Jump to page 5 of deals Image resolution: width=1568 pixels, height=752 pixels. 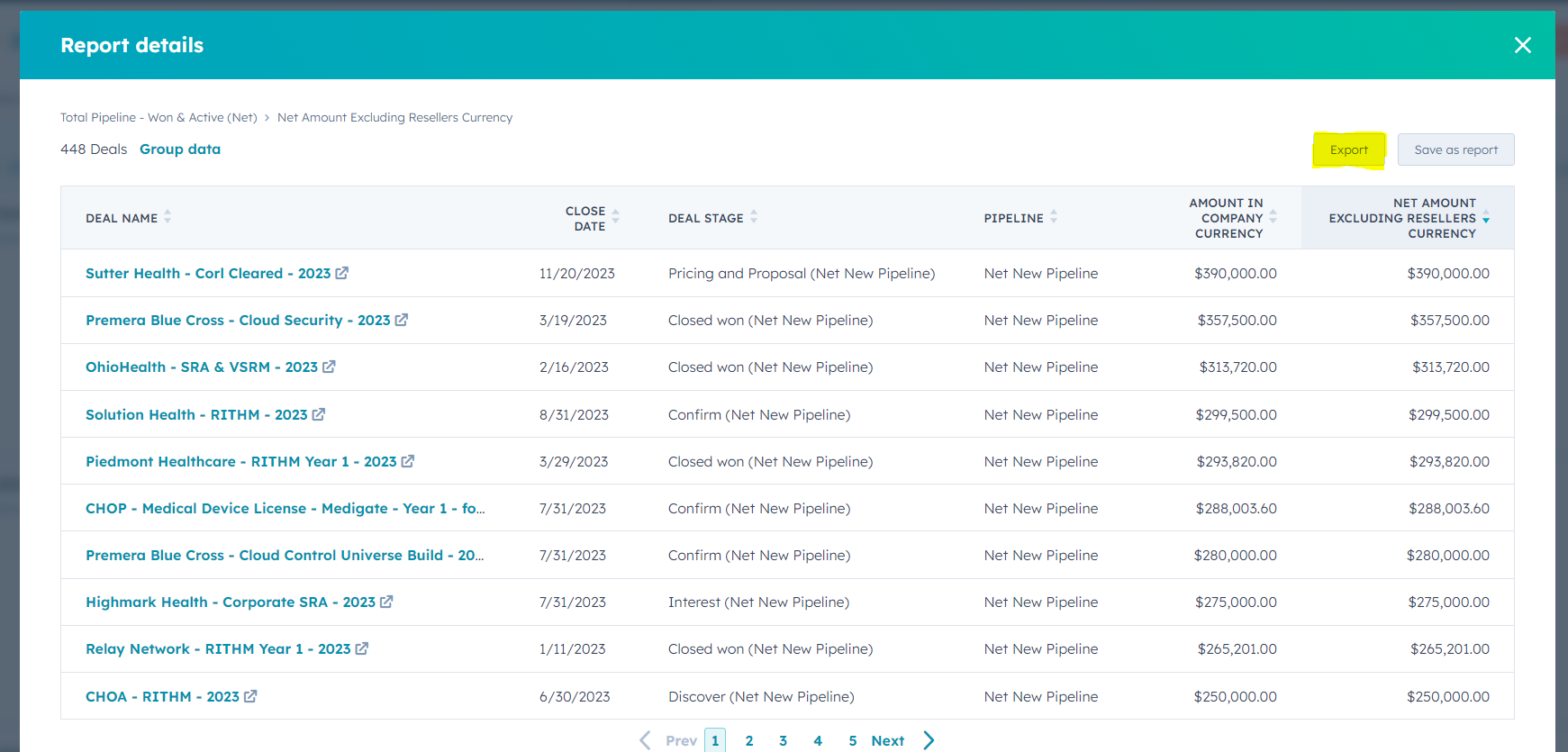pos(852,740)
